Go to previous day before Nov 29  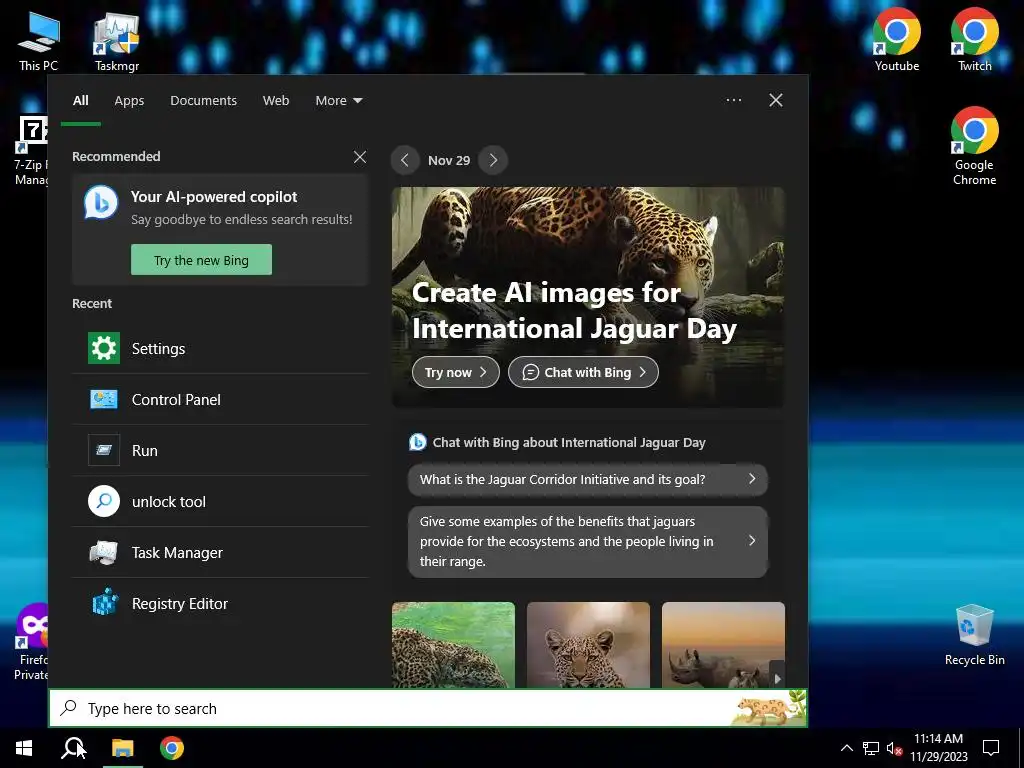405,160
